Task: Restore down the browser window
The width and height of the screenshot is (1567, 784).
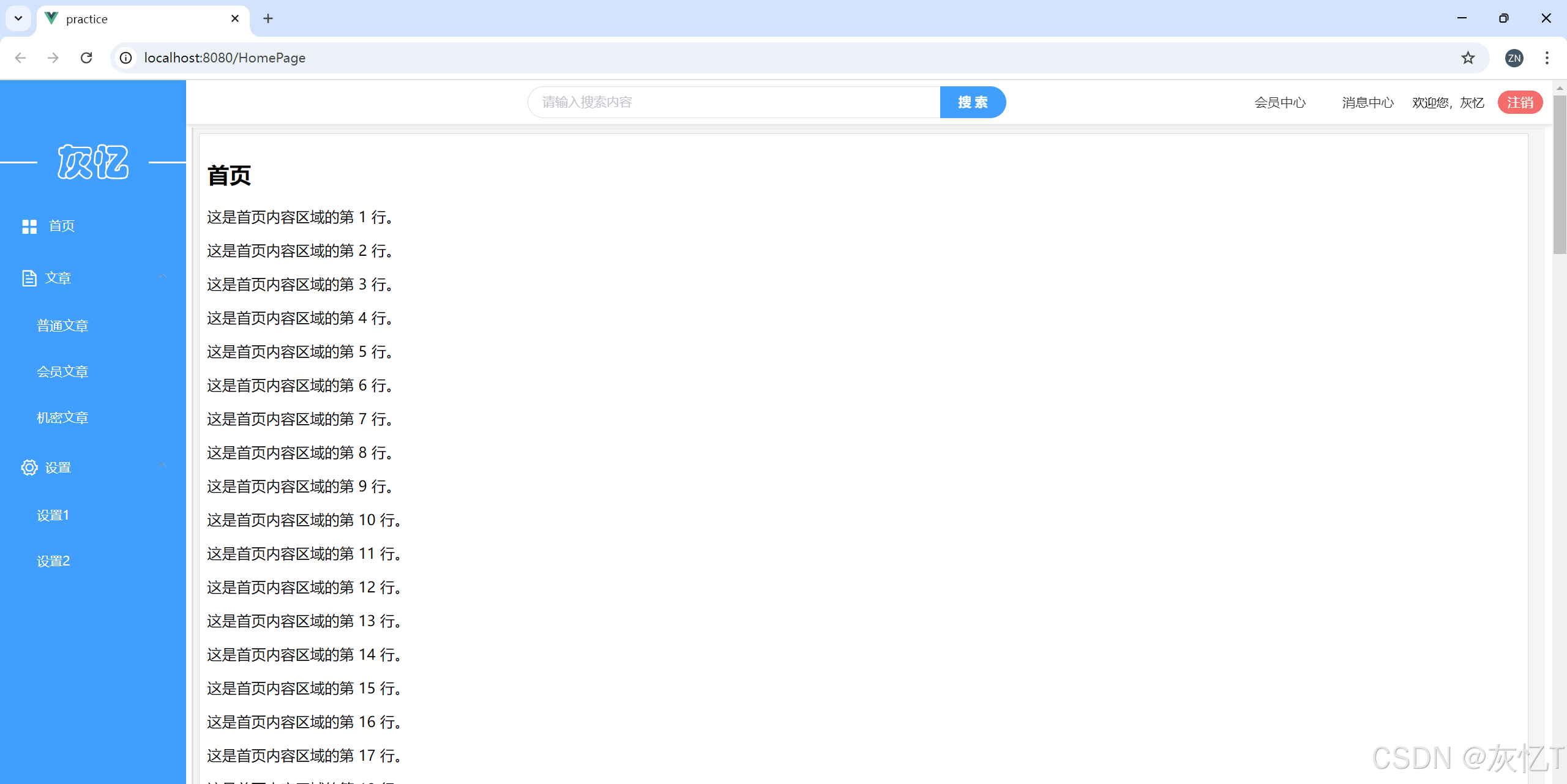Action: pos(1504,18)
